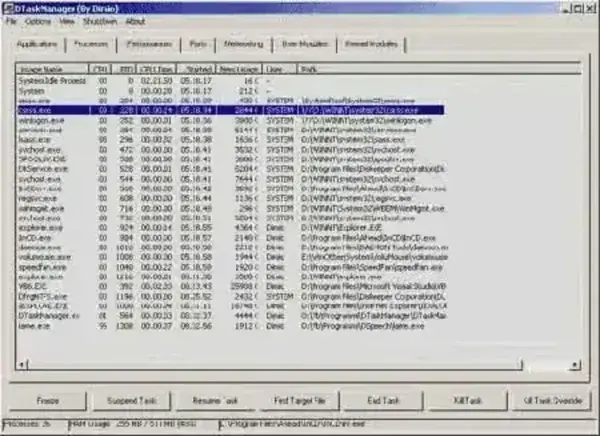Click the End Task button
This screenshot has height=436, width=600.
tap(384, 401)
